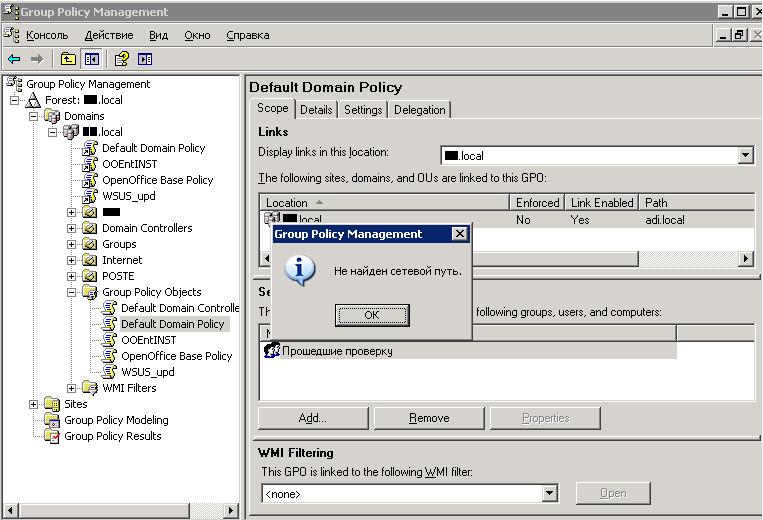Select the OpenOffice Base Policy under Group Policy Objects
763x520 pixels.
coord(176,356)
